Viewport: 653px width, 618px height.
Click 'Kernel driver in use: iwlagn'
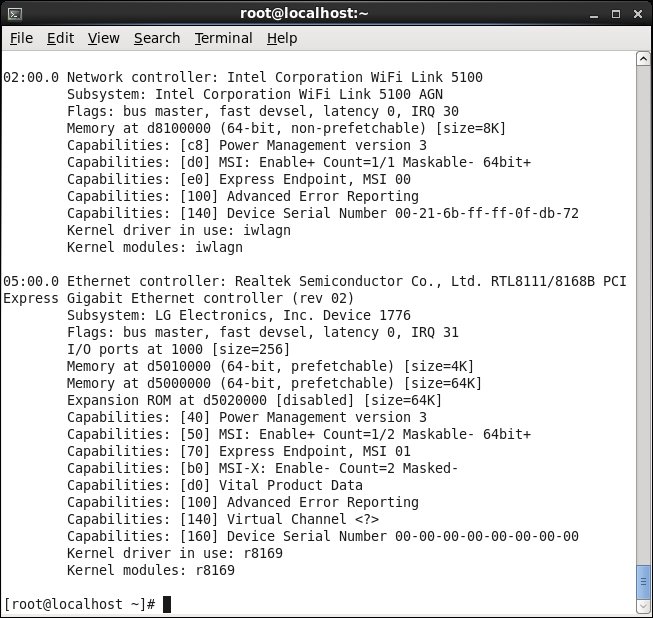pos(179,230)
